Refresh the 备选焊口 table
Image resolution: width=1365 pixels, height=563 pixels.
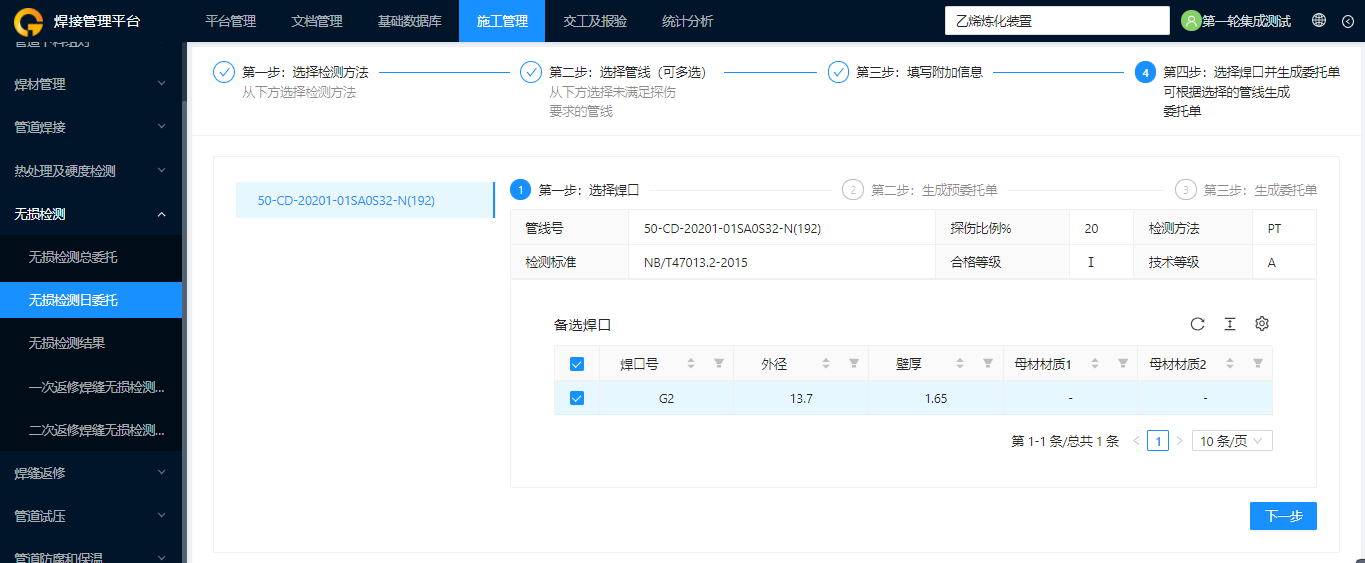click(1197, 324)
